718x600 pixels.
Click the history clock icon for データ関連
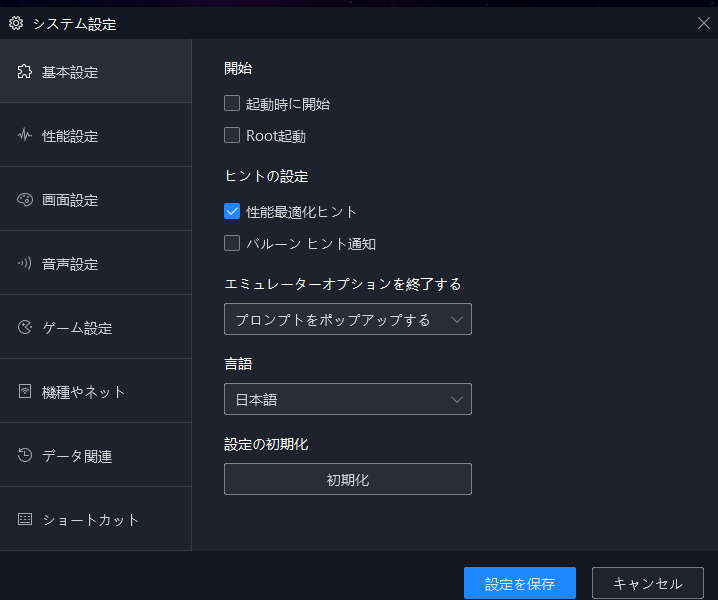(x=25, y=455)
